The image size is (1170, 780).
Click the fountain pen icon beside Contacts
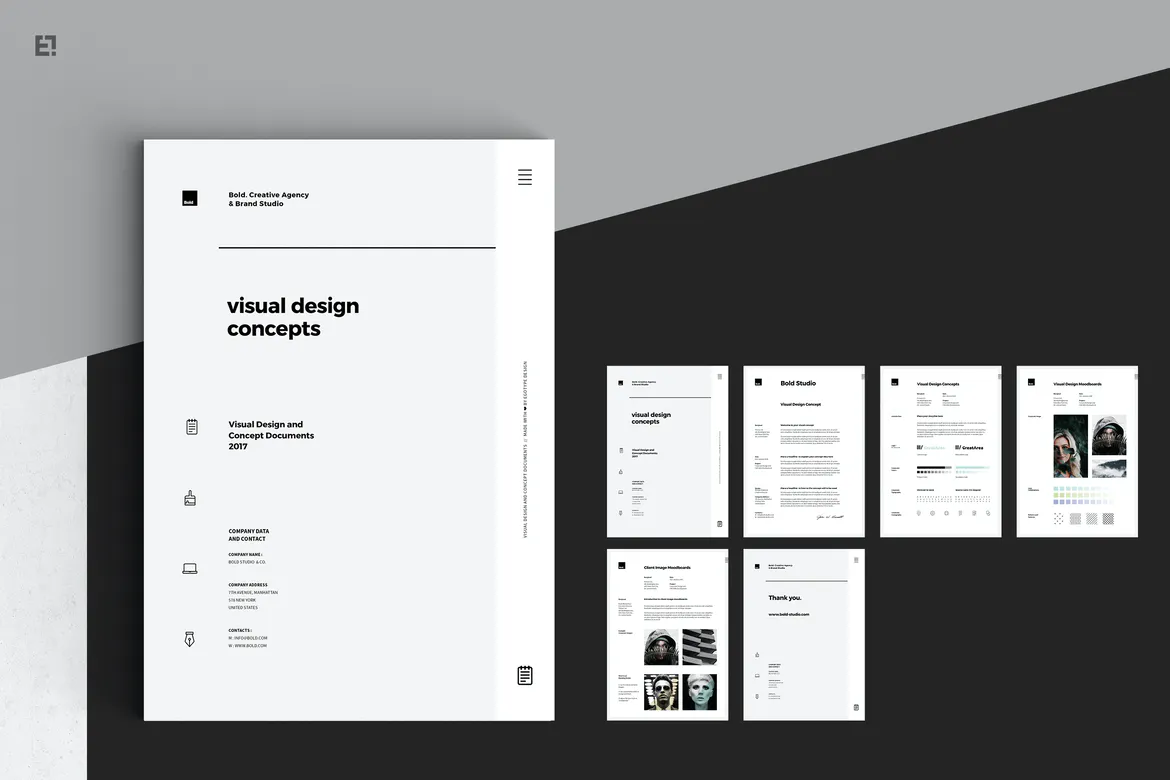tap(190, 639)
